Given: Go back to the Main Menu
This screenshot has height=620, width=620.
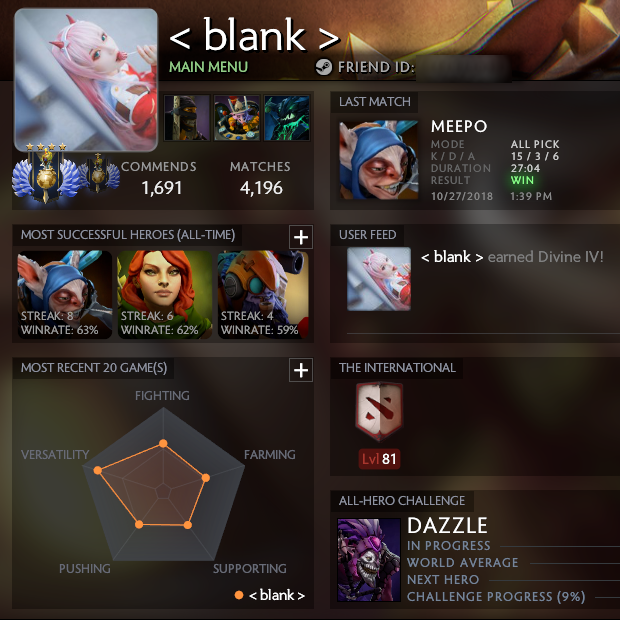Looking at the screenshot, I should [208, 67].
